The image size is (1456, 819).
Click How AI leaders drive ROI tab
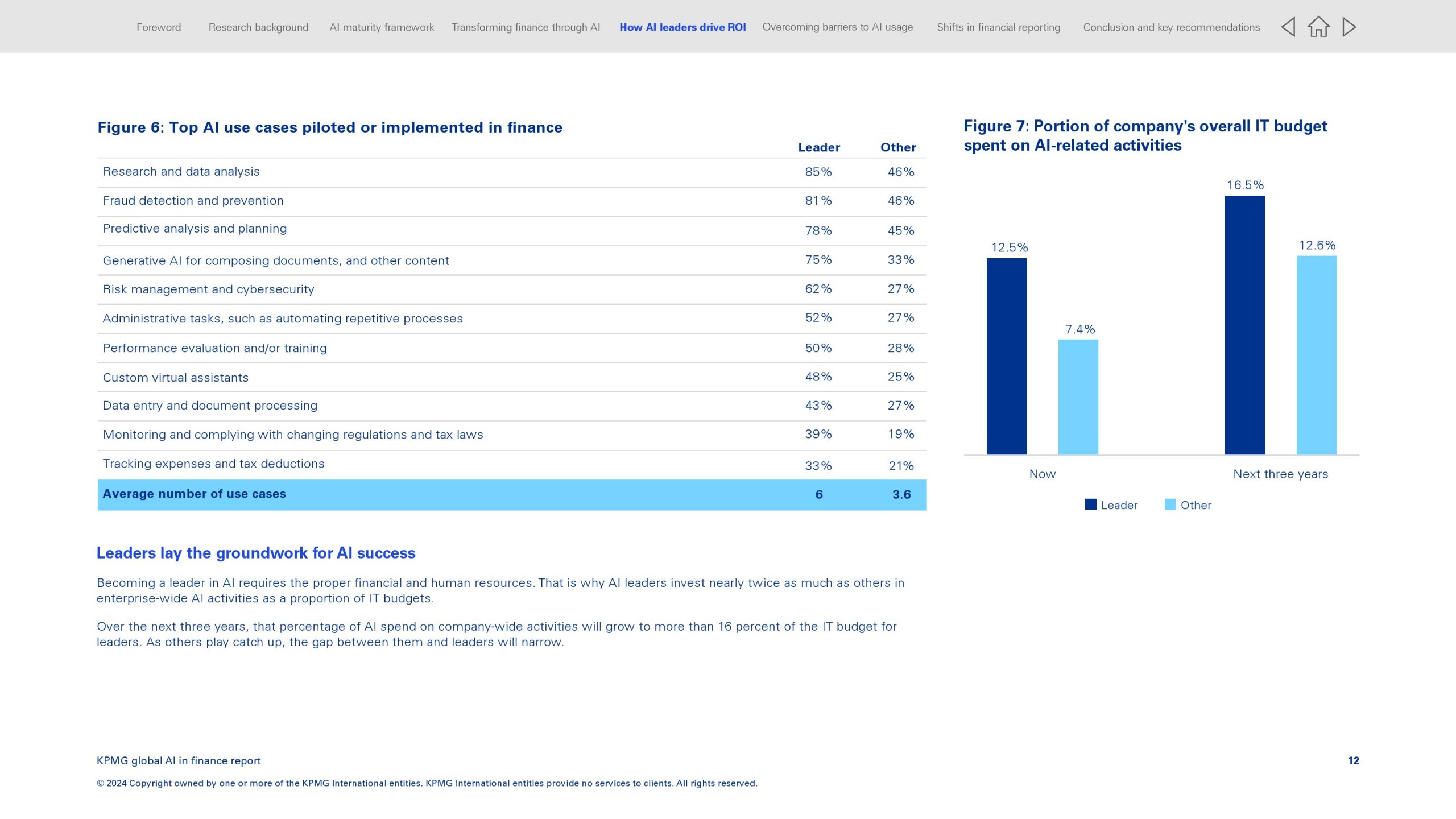point(682,27)
